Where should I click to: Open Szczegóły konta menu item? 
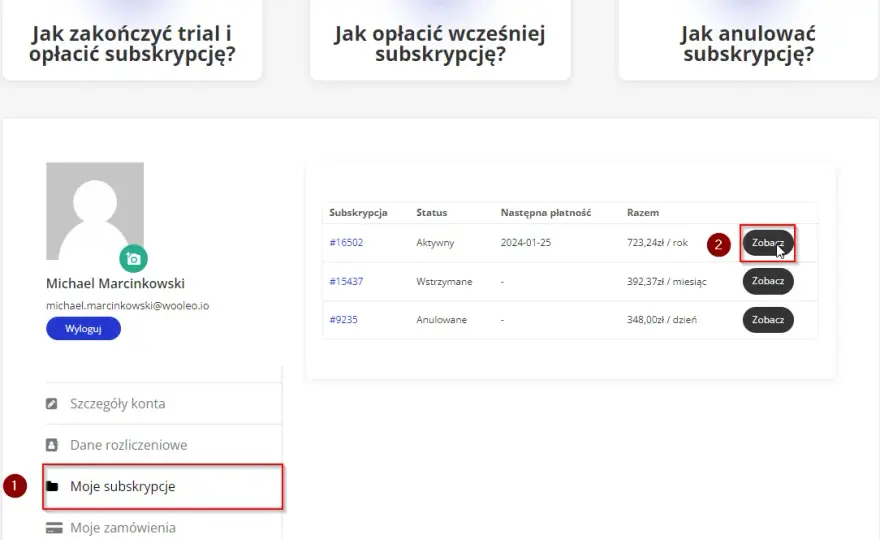pos(163,404)
